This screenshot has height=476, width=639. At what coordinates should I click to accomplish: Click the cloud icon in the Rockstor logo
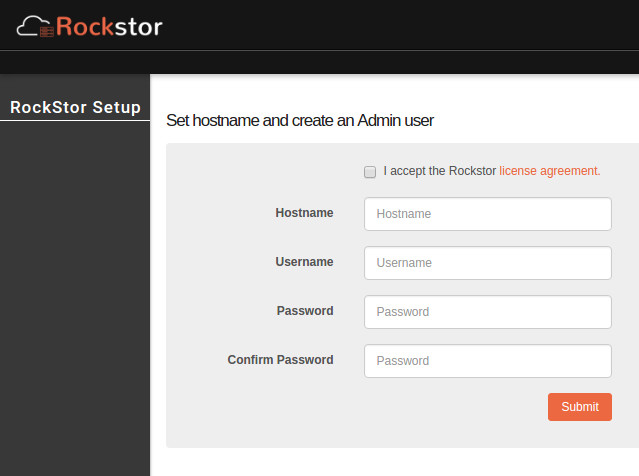[x=32, y=26]
